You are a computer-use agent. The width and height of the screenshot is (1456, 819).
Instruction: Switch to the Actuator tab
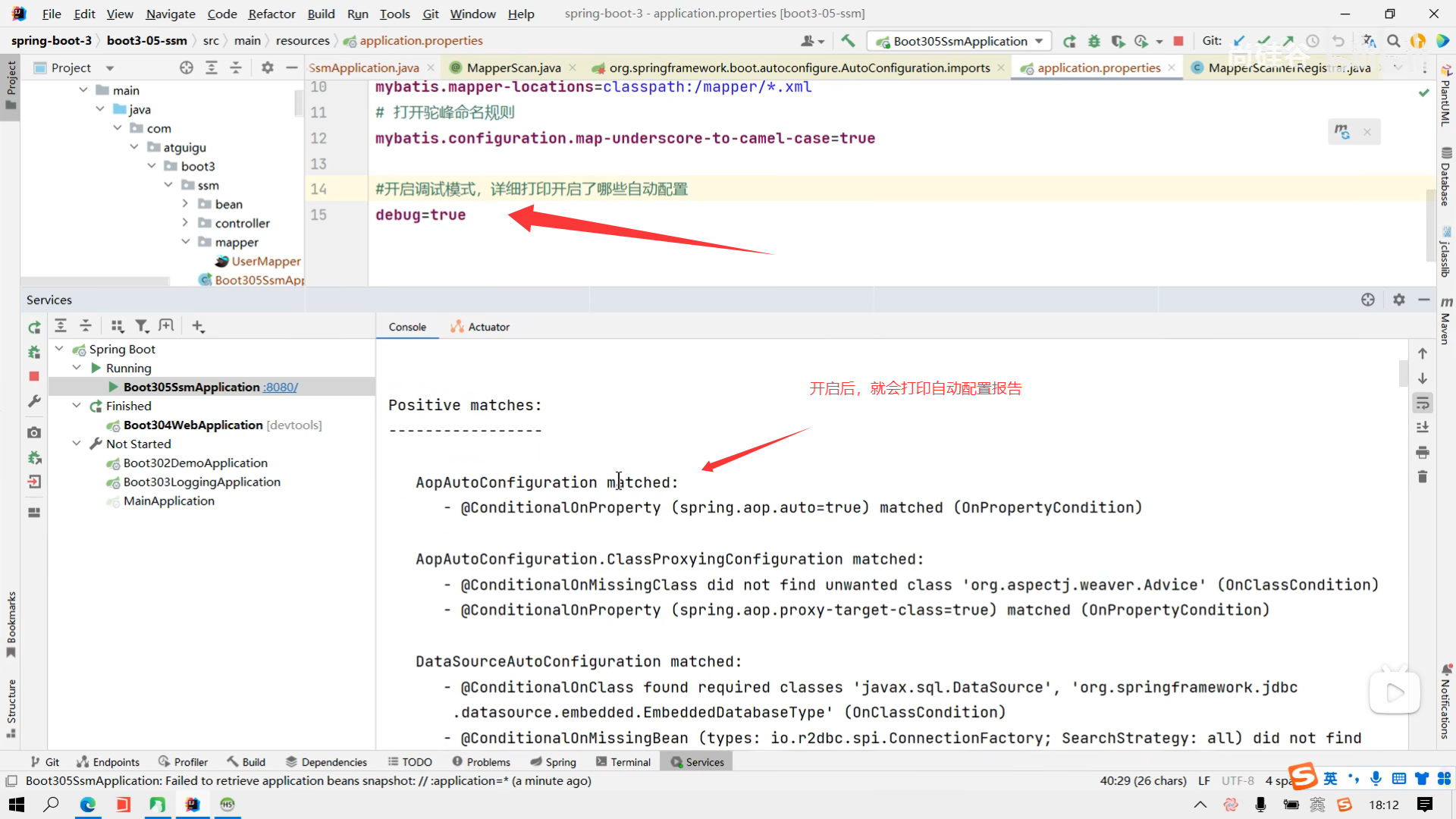(x=480, y=327)
